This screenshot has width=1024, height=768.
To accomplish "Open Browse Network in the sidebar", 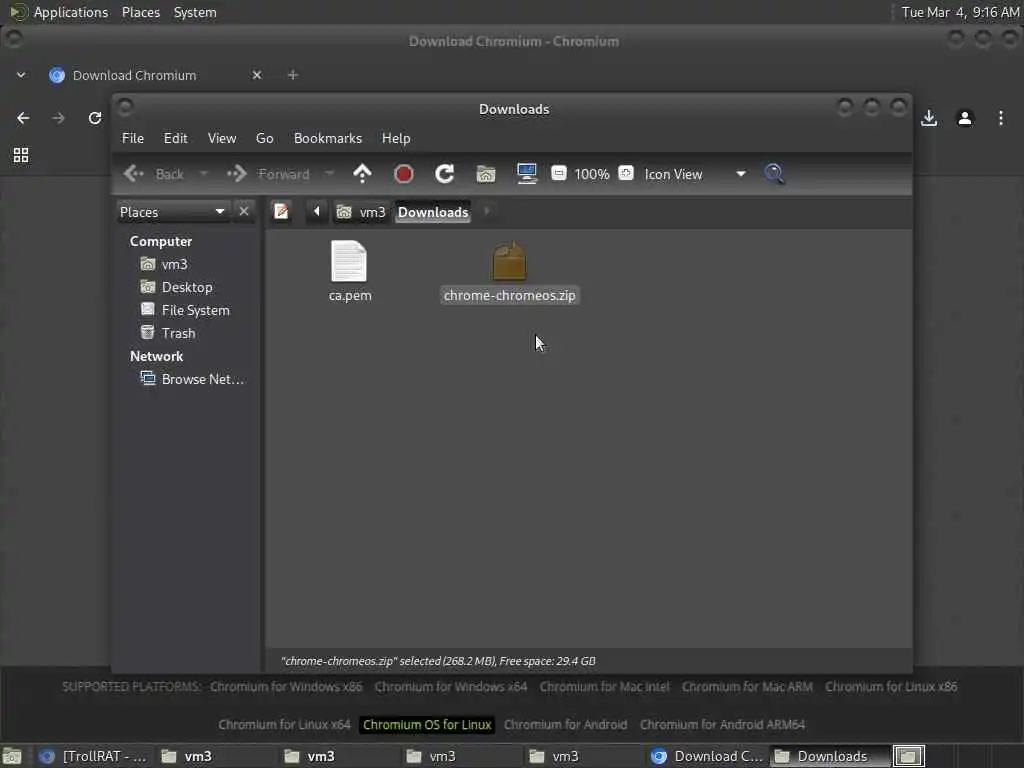I will pos(193,379).
